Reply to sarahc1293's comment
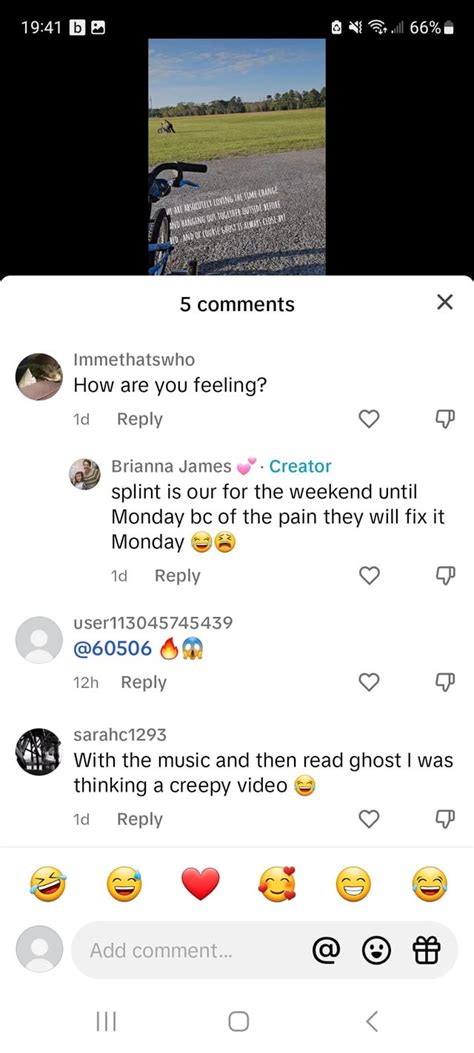The width and height of the screenshot is (474, 1053). pyautogui.click(x=140, y=819)
